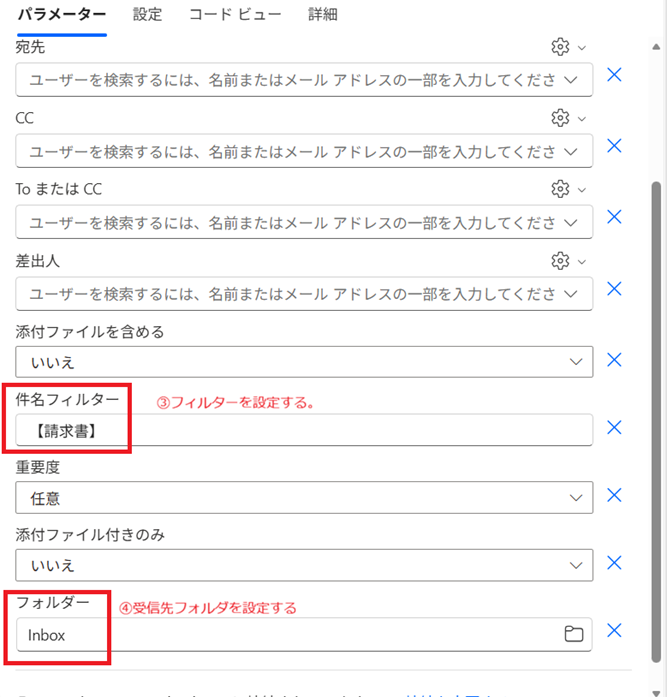667x697 pixels.
Task: Expand the 添付ファイルを含める dropdown
Action: (574, 362)
